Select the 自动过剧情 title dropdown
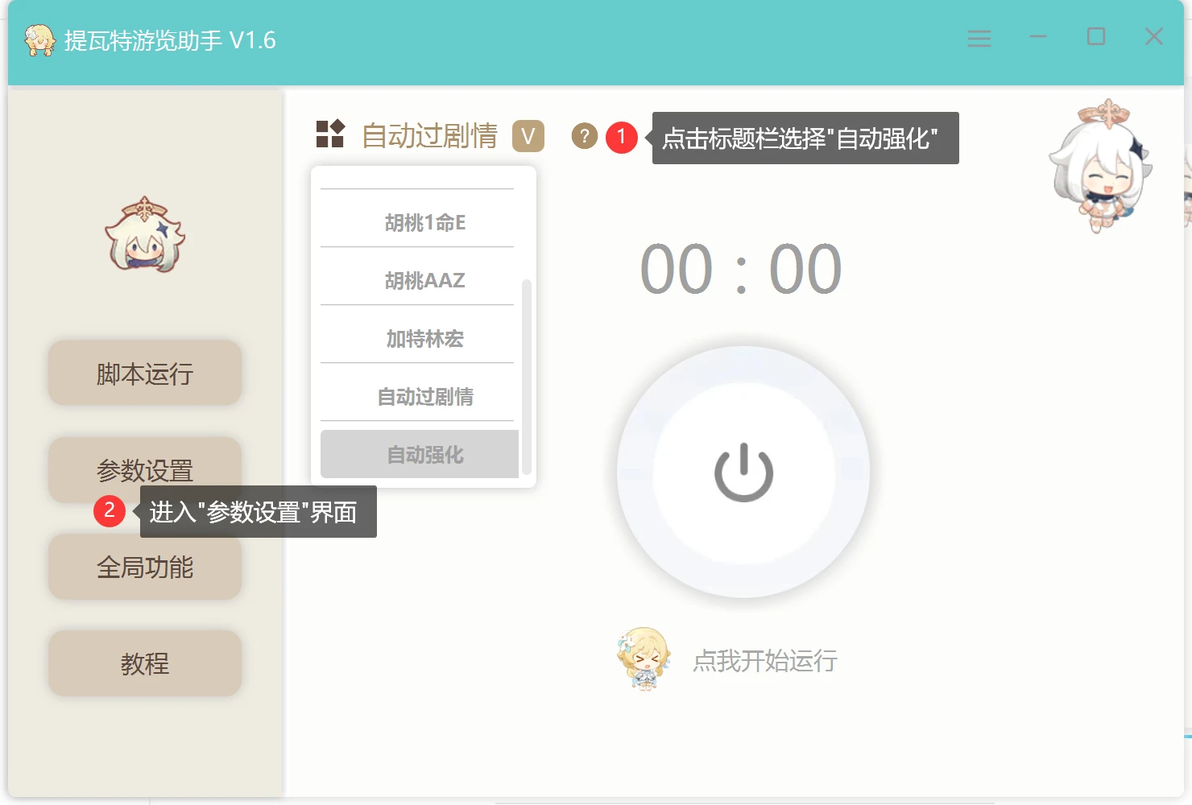The width and height of the screenshot is (1192, 805). click(x=430, y=136)
